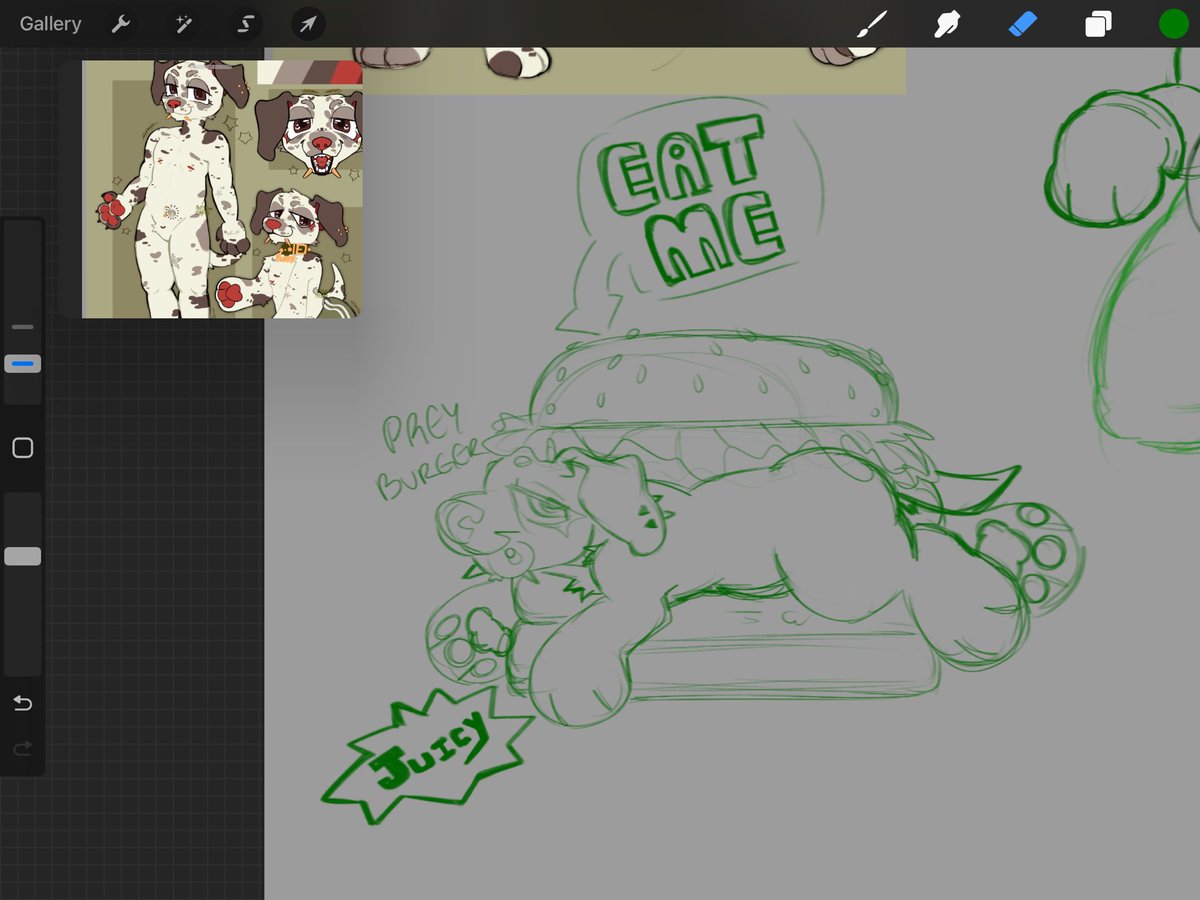Tap the square modify button in sidebar
This screenshot has height=900, width=1200.
[x=22, y=448]
